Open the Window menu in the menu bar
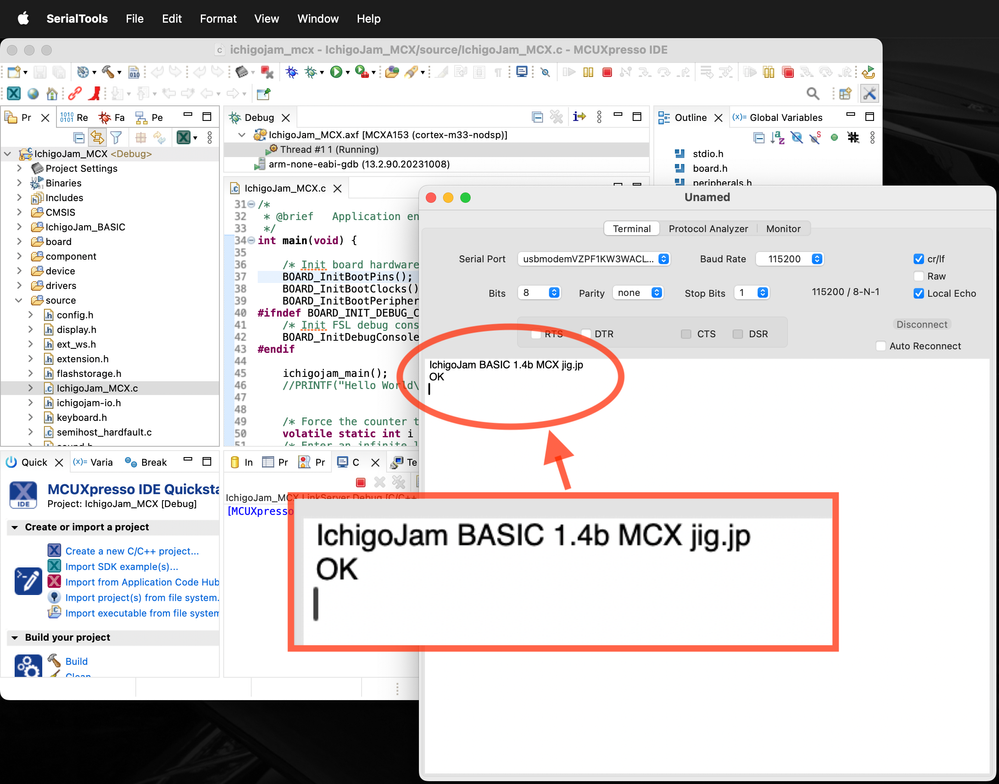 pyautogui.click(x=318, y=18)
